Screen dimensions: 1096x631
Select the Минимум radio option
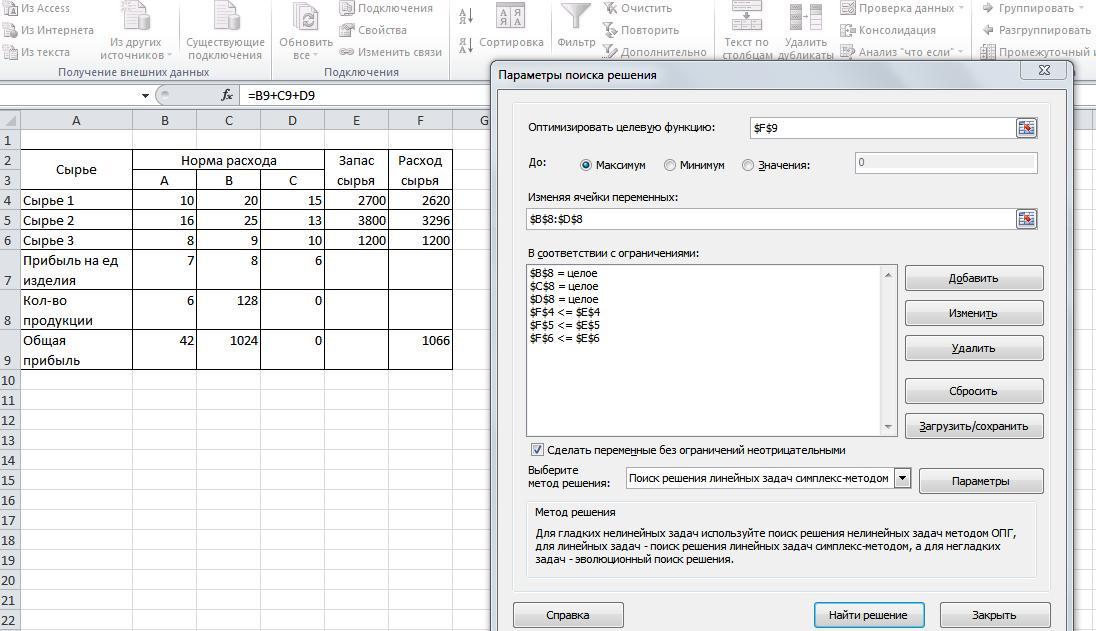670,165
